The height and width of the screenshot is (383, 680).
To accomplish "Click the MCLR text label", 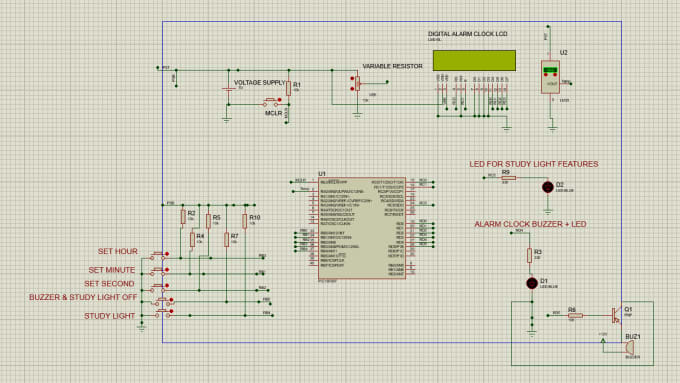I will (x=274, y=113).
